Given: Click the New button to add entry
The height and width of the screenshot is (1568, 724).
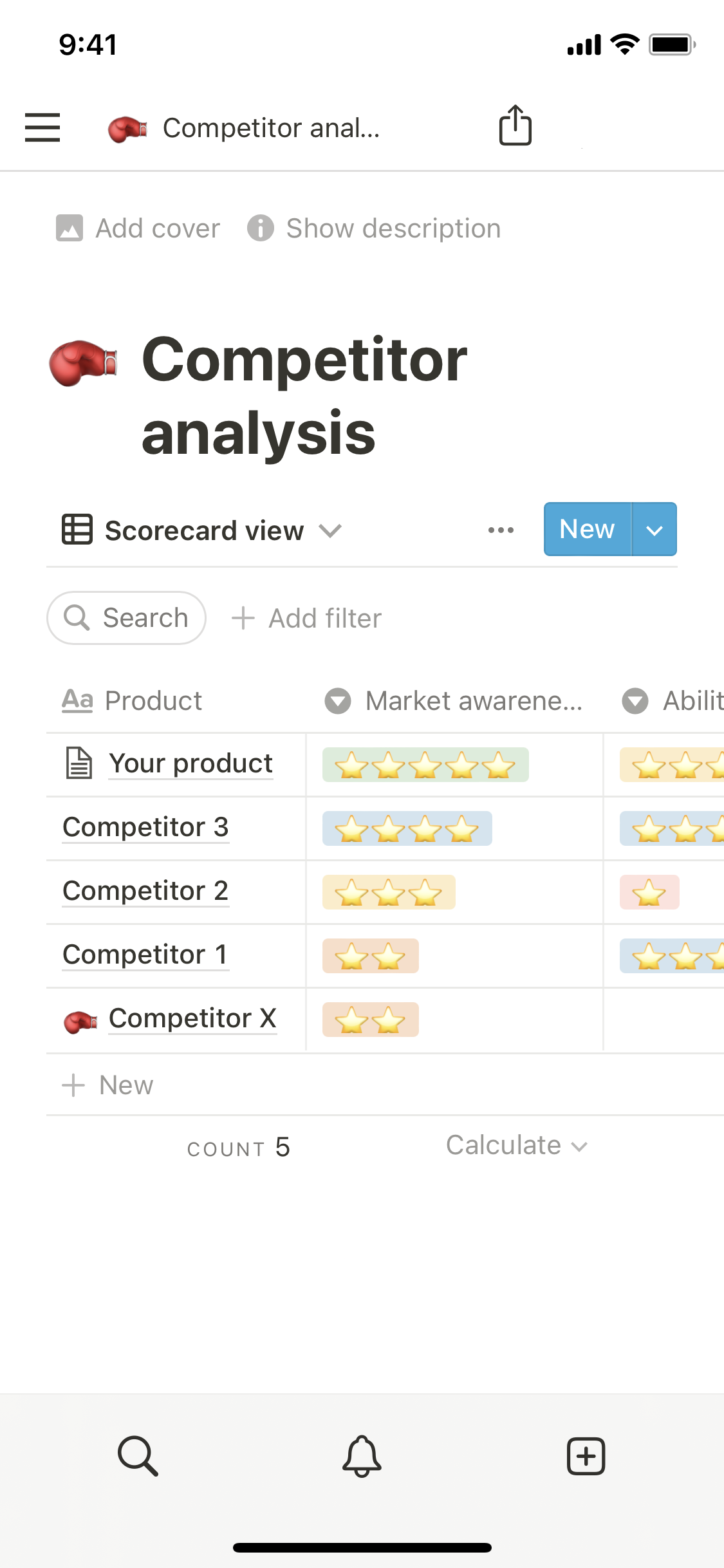Looking at the screenshot, I should click(586, 529).
